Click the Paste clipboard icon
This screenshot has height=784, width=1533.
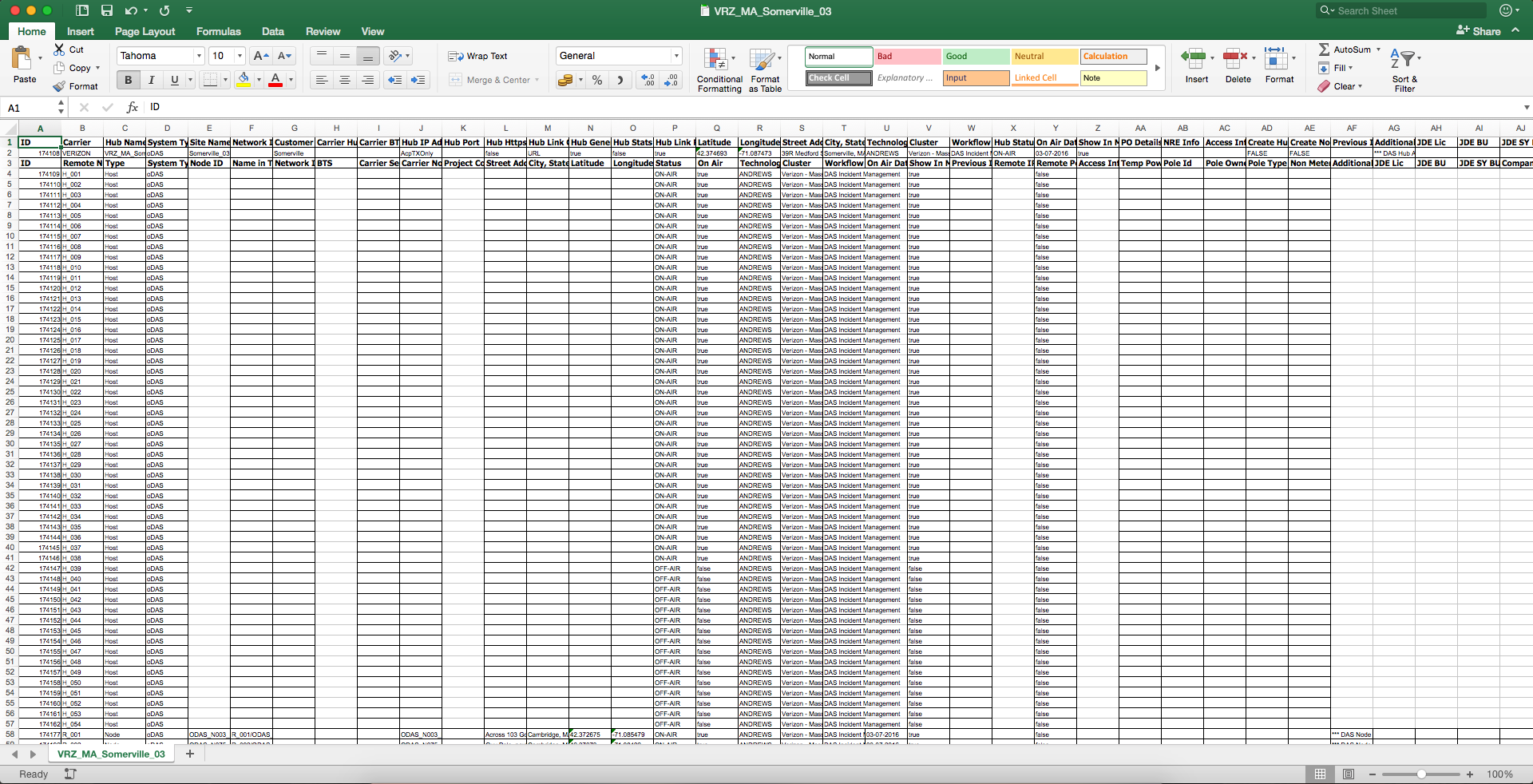[22, 60]
